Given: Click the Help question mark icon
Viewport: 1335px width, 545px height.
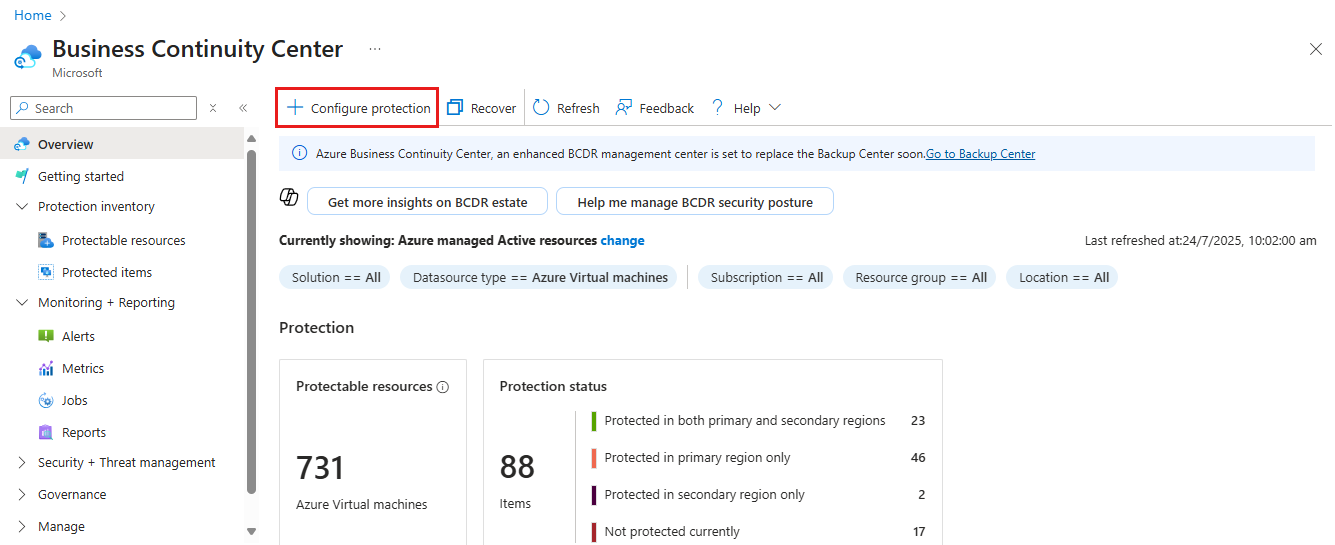Looking at the screenshot, I should point(717,107).
